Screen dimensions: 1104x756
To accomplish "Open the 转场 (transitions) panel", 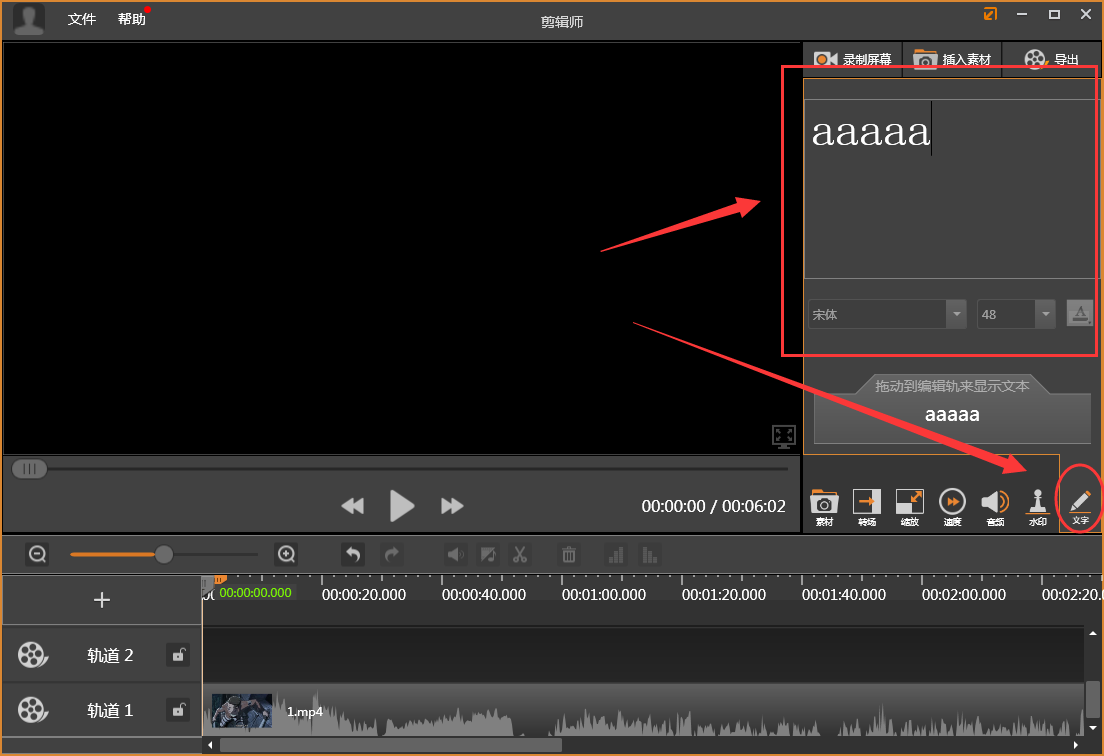I will point(867,506).
